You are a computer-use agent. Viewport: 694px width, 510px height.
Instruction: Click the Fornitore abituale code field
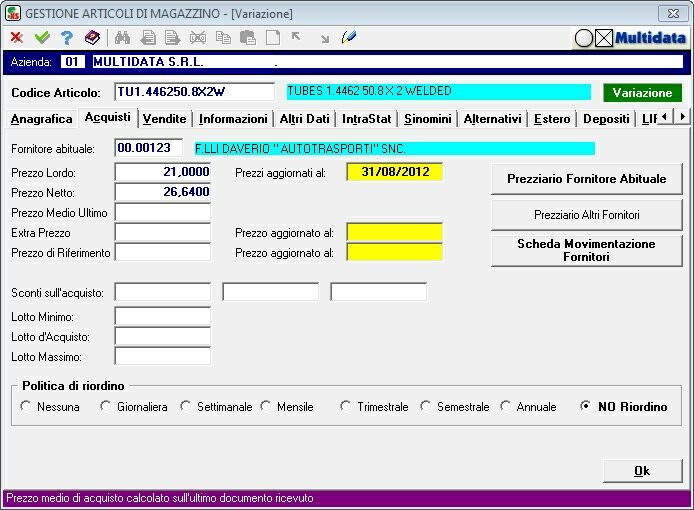149,147
